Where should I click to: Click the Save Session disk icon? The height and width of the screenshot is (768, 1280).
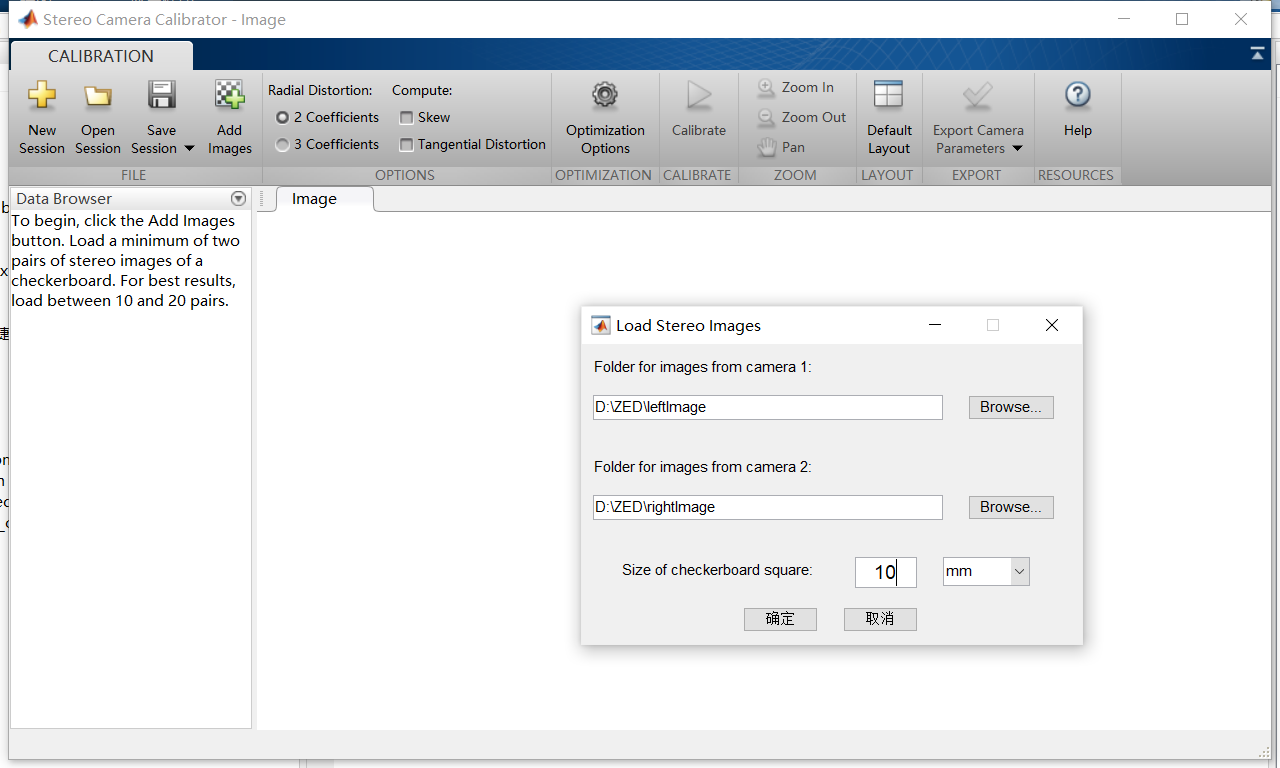pos(161,95)
